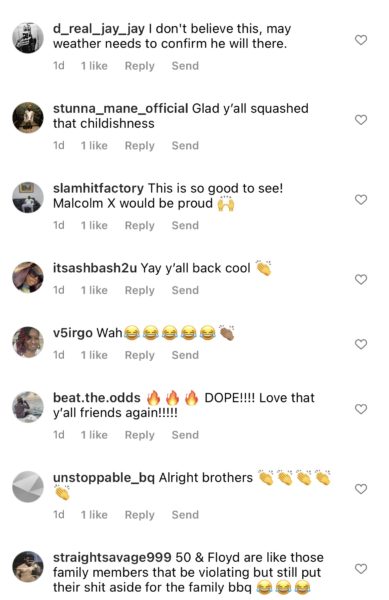Send beat.the.odds comment to someone
Viewport: 389px width, 600px height.
pyautogui.click(x=185, y=435)
